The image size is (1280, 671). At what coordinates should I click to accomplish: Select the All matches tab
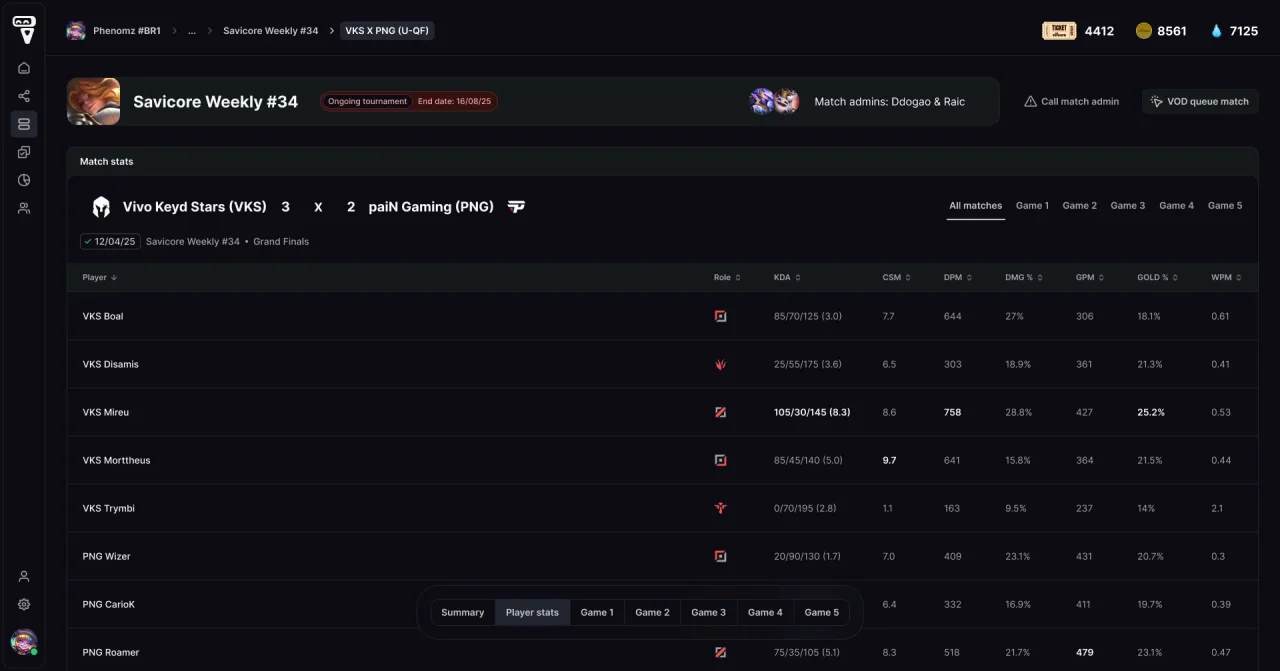click(x=975, y=205)
